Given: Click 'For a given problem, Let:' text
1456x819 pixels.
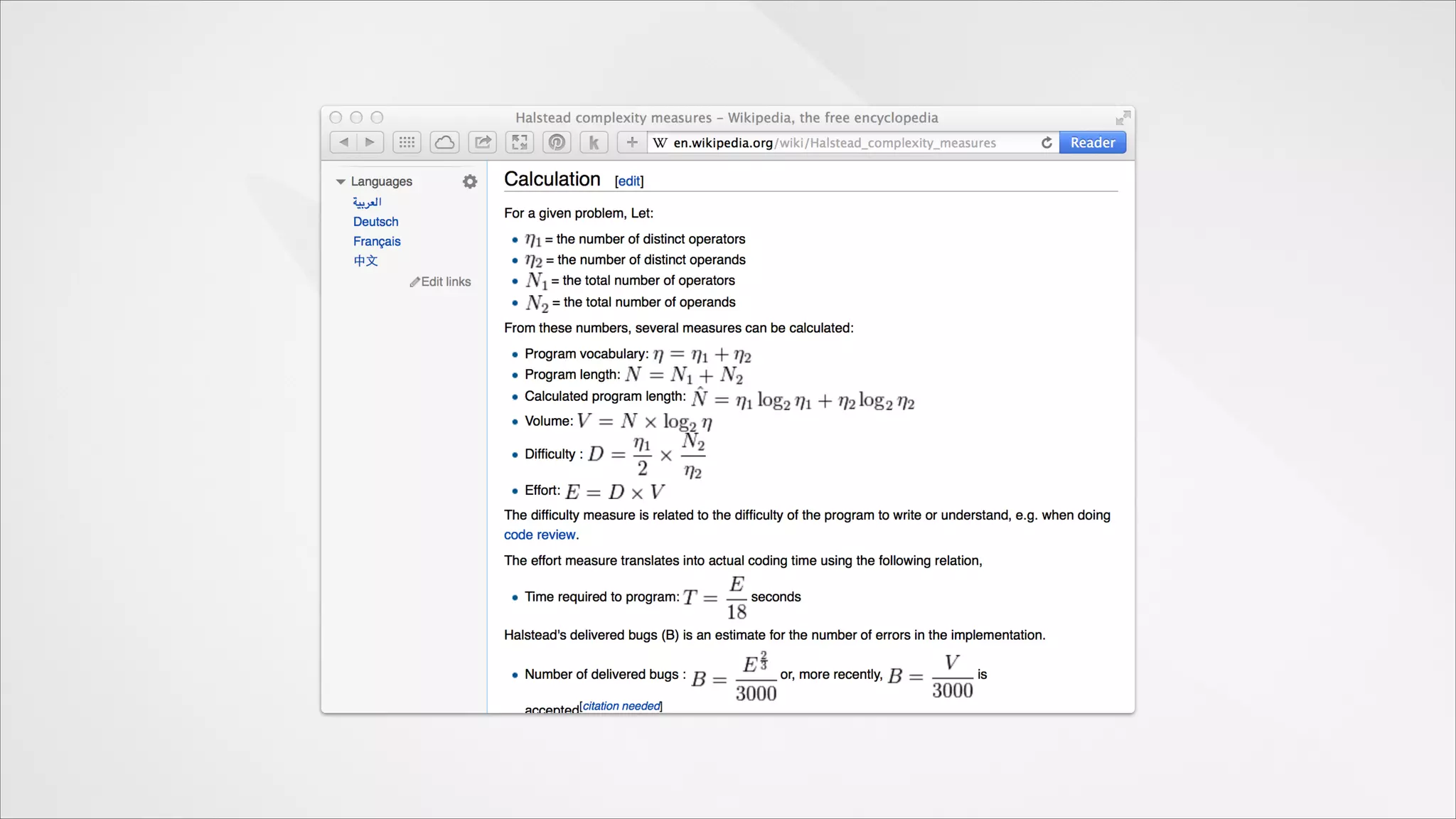Looking at the screenshot, I should [x=579, y=213].
